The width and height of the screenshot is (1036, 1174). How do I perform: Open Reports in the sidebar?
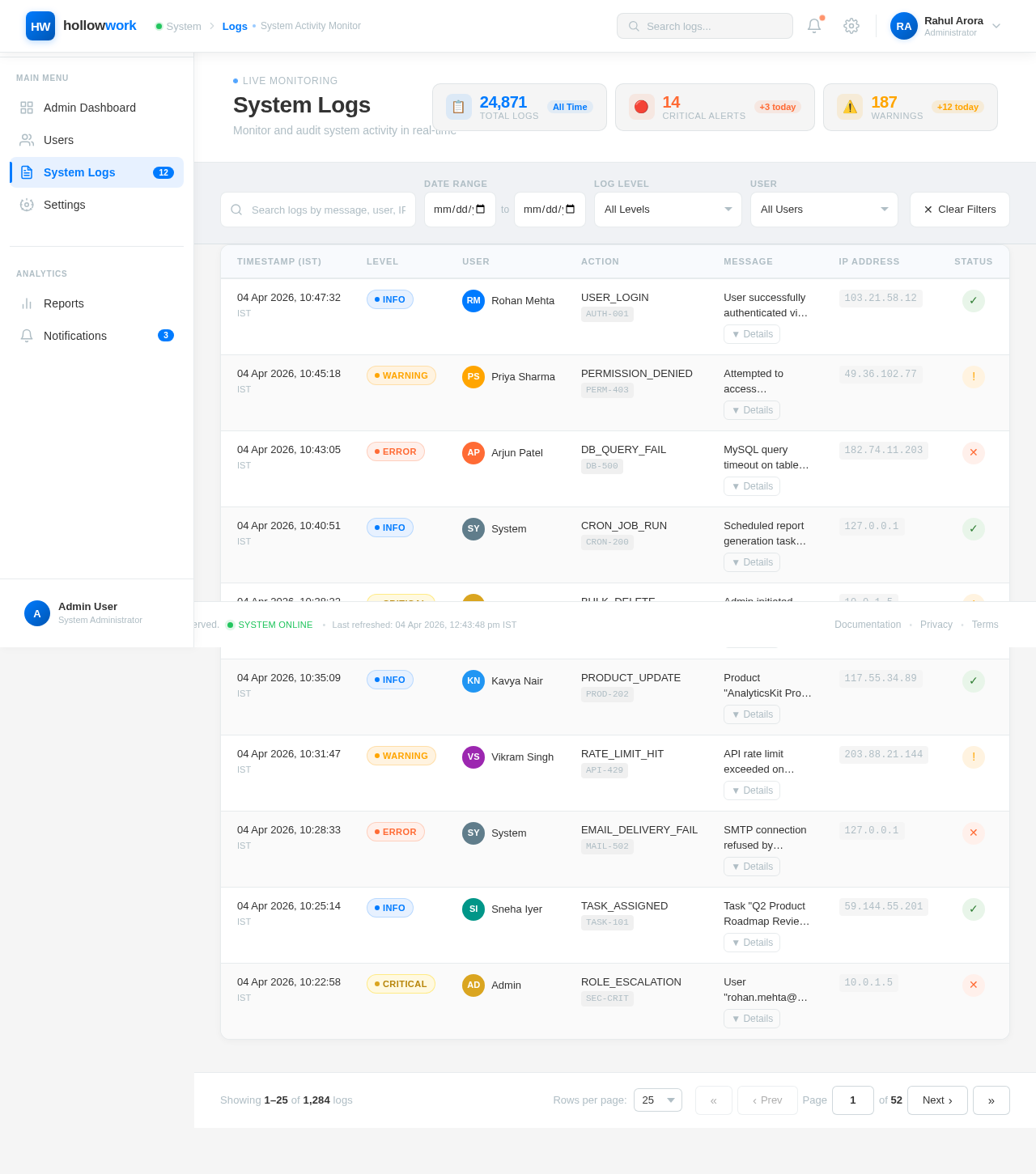click(97, 303)
